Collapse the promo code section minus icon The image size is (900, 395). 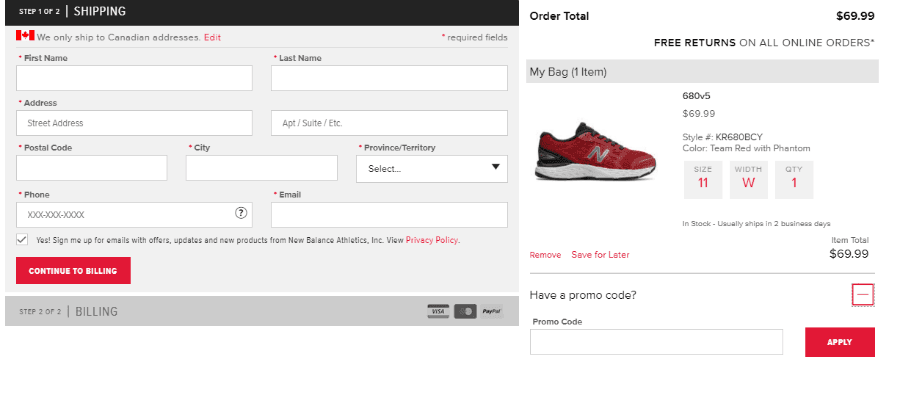pyautogui.click(x=863, y=295)
